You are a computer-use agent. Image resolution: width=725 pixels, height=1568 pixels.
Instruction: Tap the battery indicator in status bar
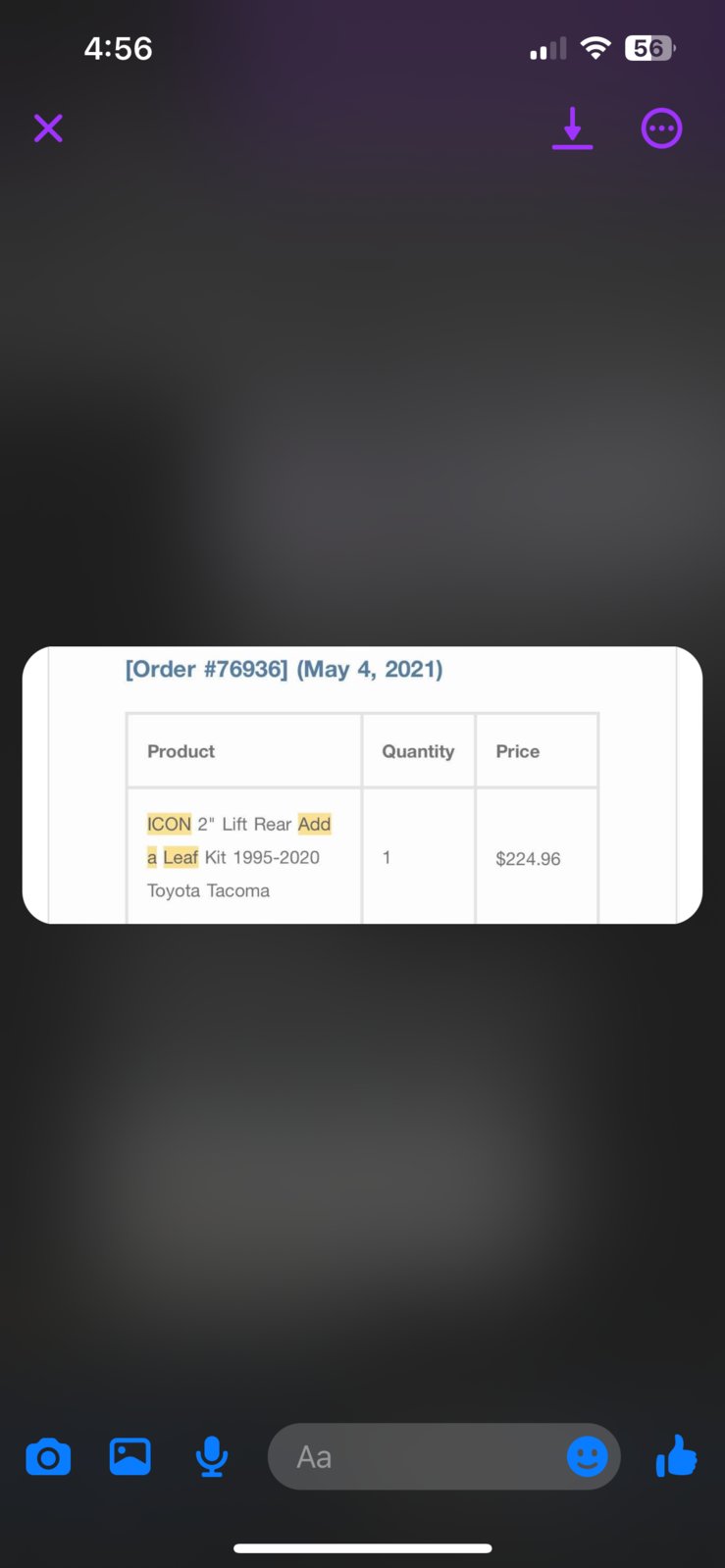(650, 48)
